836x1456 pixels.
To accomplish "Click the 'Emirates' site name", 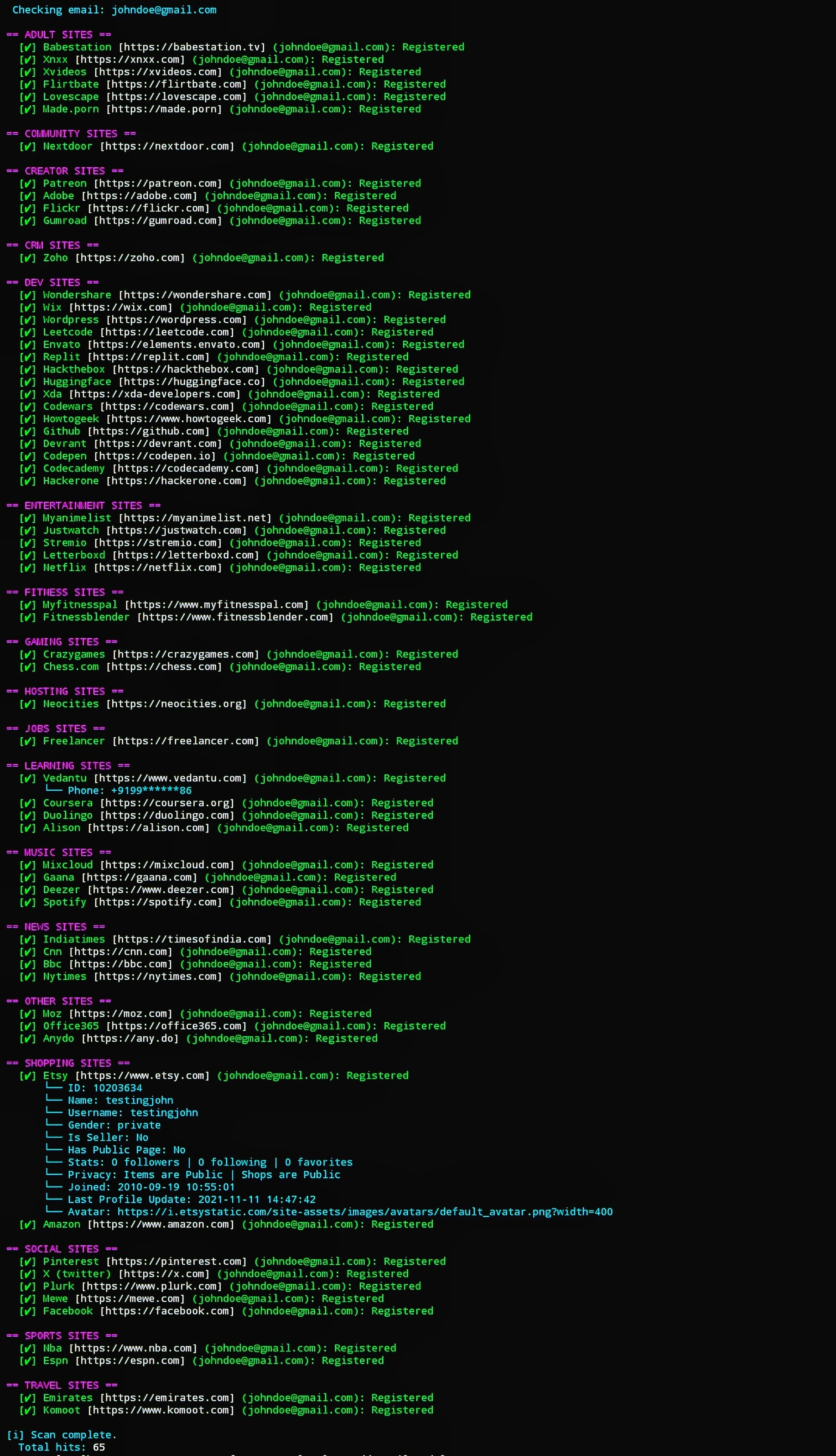I will (68, 1398).
